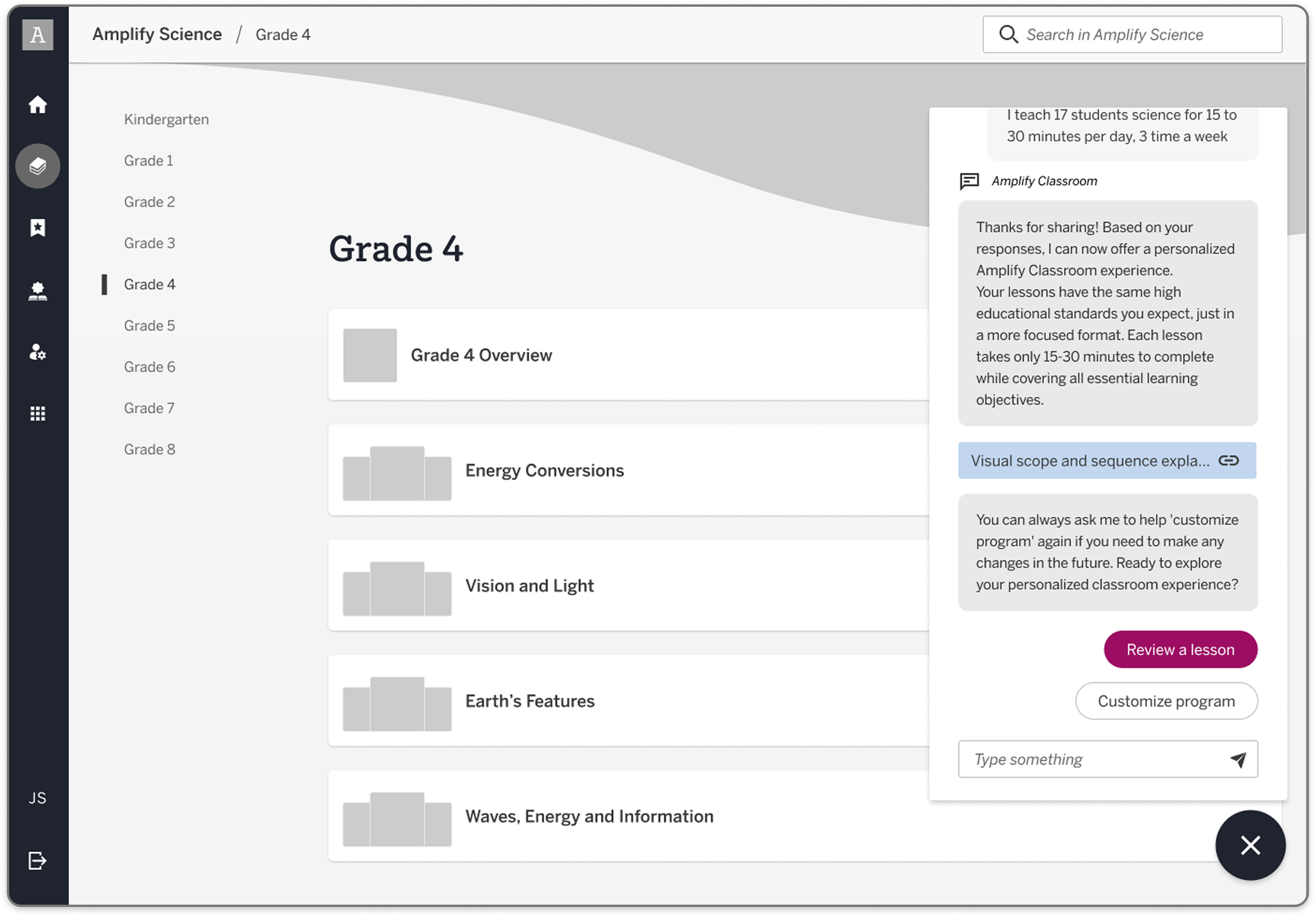
Task: Select Grade 7 in the grade list
Action: [x=149, y=408]
